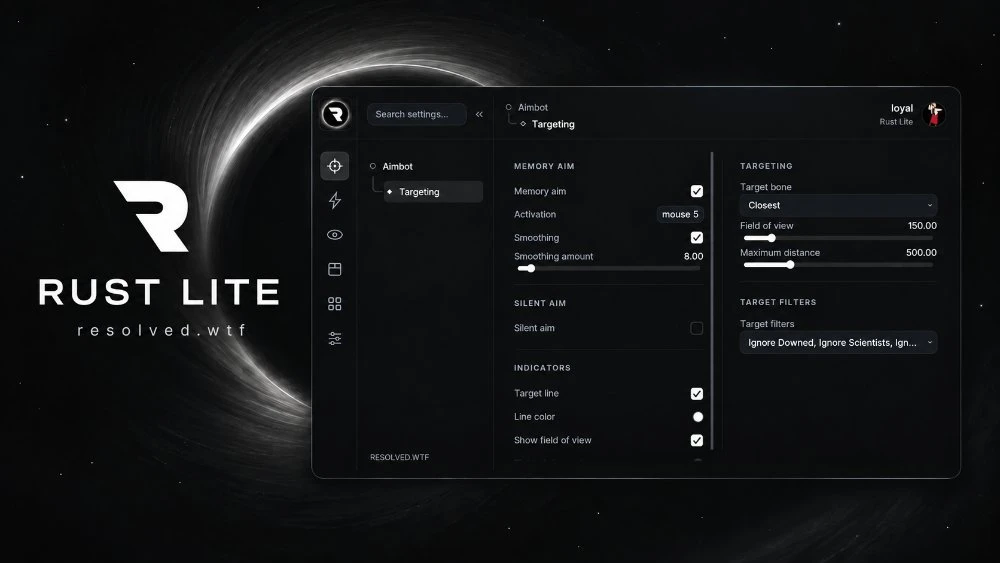Image resolution: width=1000 pixels, height=563 pixels.
Task: Adjust the Smoothing amount slider
Action: 609,268
